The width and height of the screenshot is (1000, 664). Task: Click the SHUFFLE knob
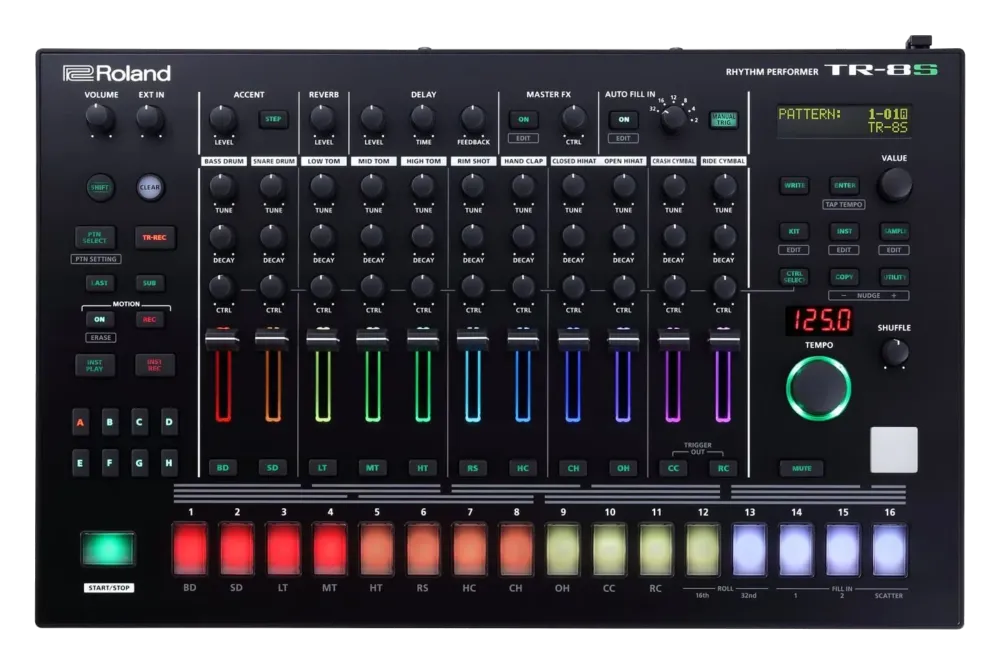(x=894, y=352)
